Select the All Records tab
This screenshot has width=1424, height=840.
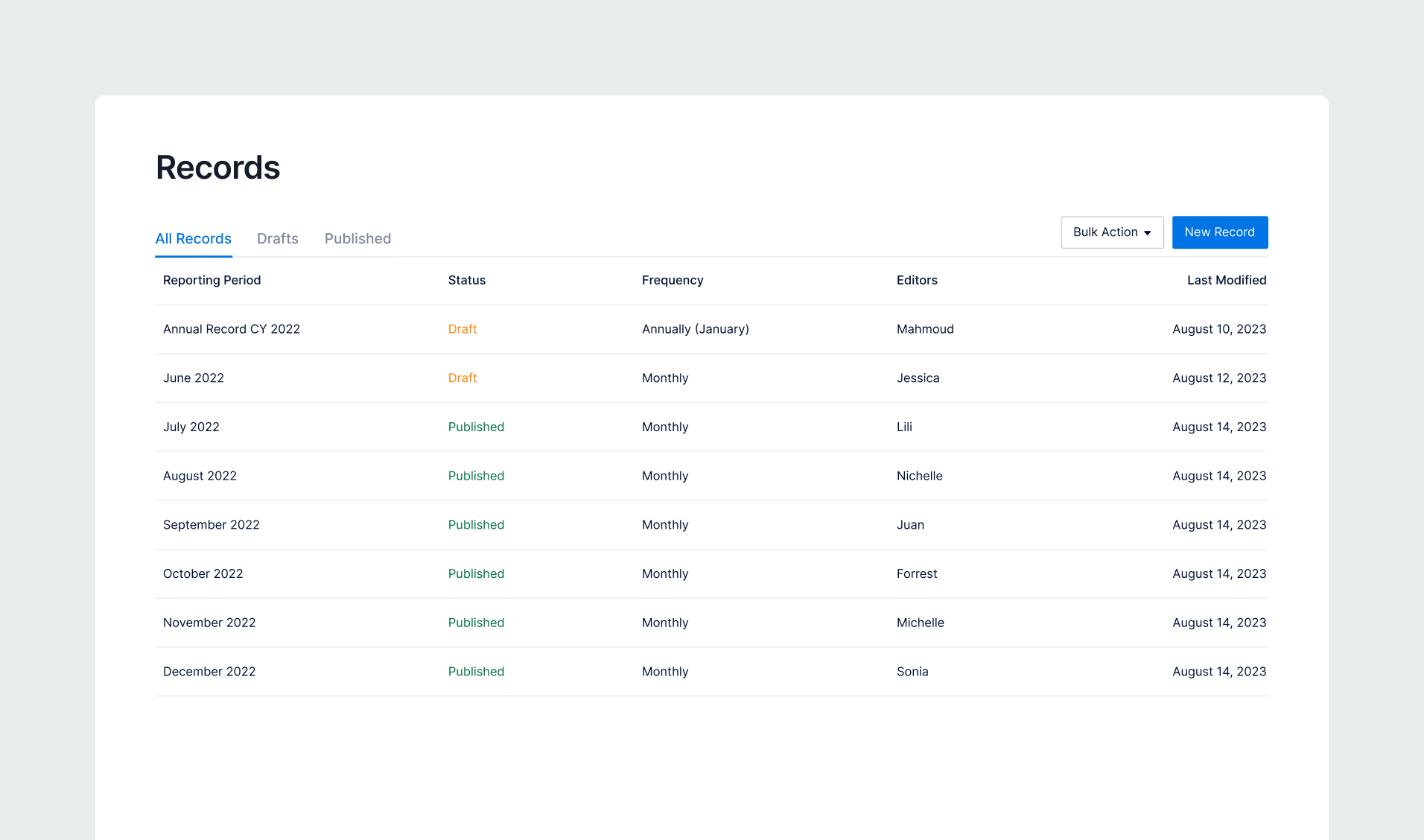pyautogui.click(x=193, y=238)
